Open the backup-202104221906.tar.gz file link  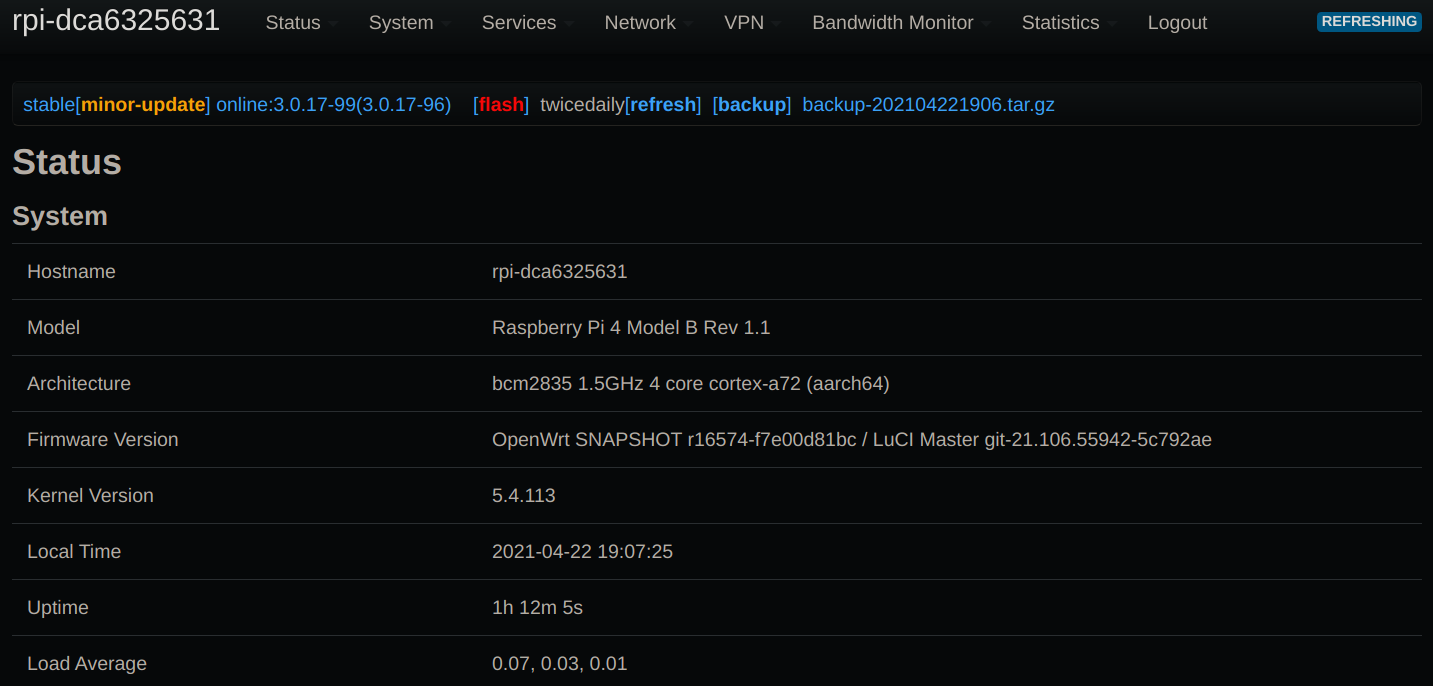[x=928, y=105]
